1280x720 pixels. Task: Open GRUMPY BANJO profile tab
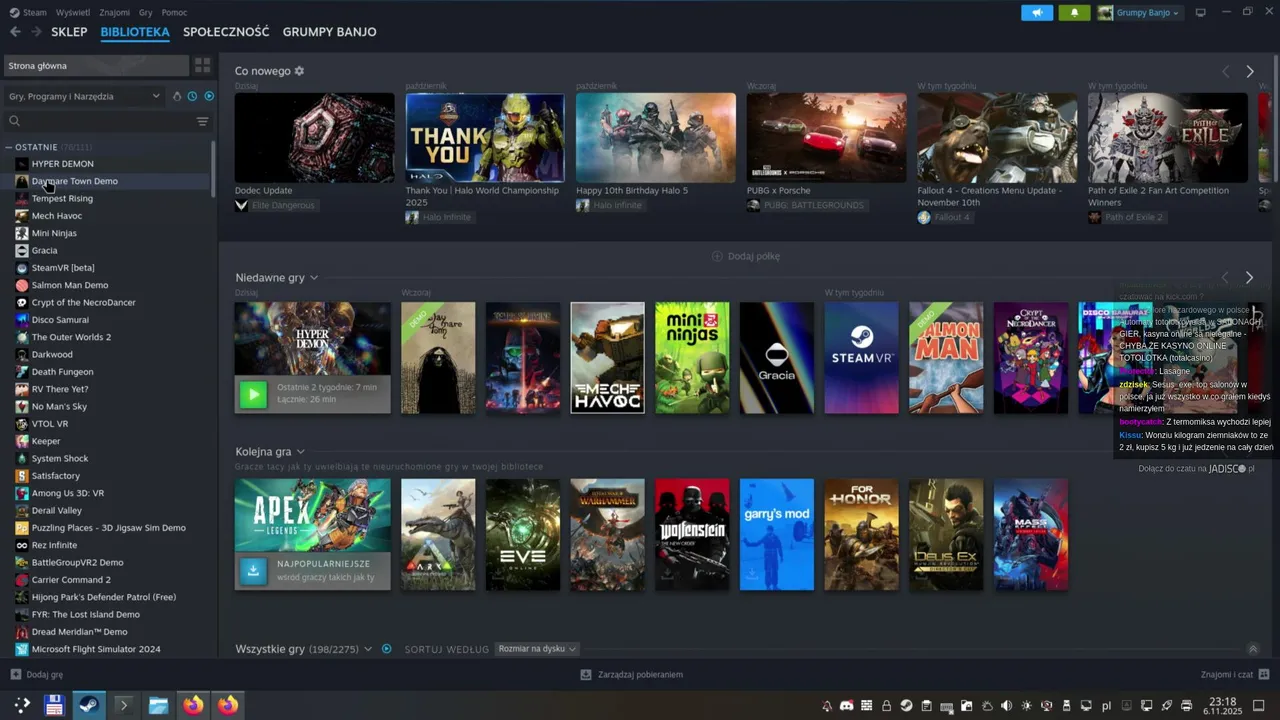click(330, 32)
